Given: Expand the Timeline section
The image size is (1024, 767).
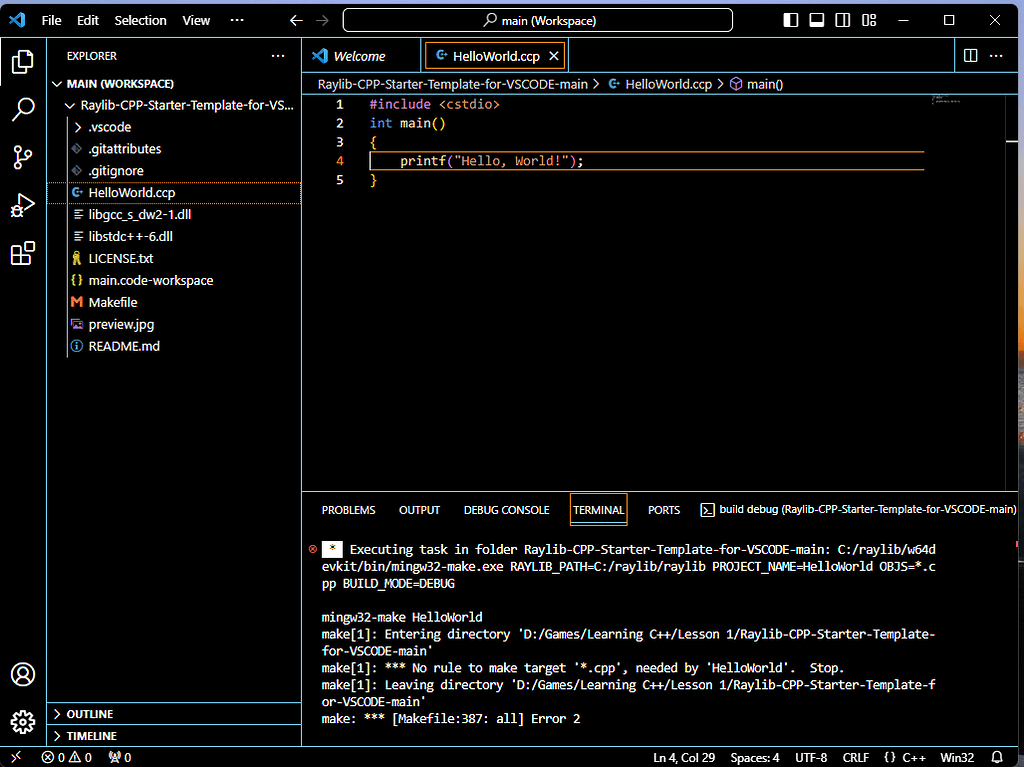Looking at the screenshot, I should coord(91,736).
